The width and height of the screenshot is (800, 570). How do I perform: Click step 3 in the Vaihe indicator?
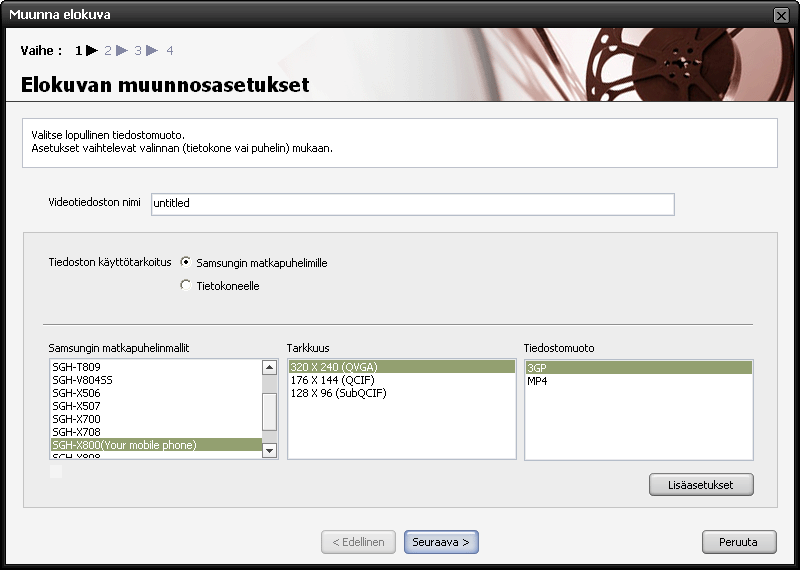(138, 51)
